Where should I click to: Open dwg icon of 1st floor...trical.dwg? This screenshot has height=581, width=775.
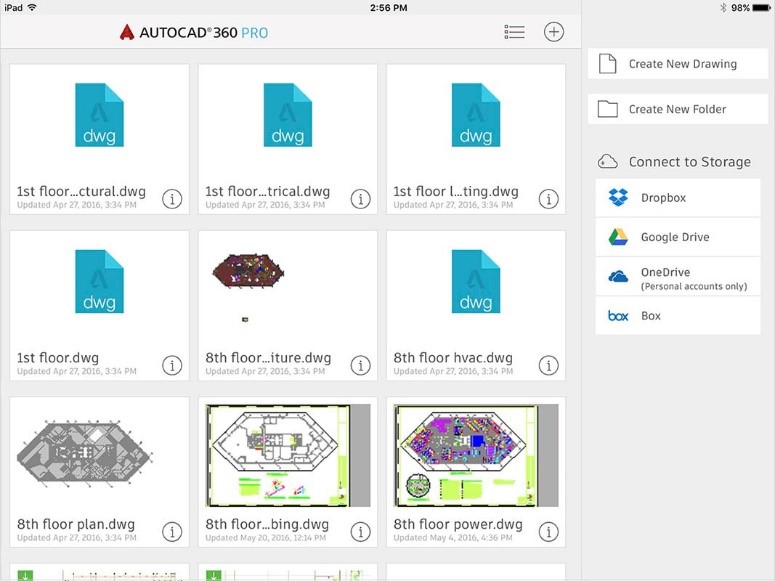[288, 115]
